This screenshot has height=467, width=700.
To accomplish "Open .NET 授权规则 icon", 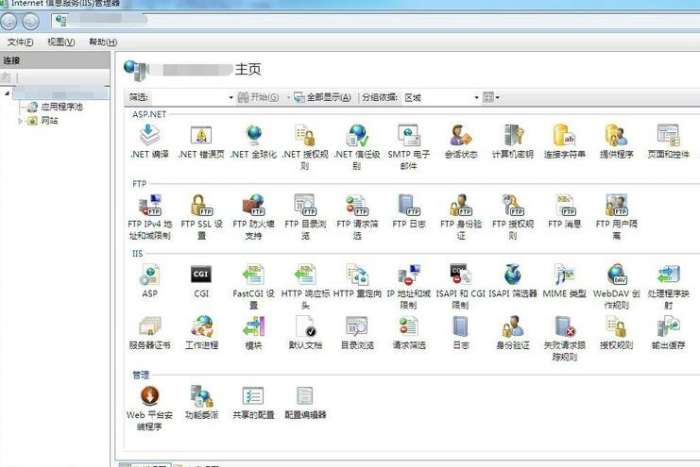I will [x=305, y=147].
